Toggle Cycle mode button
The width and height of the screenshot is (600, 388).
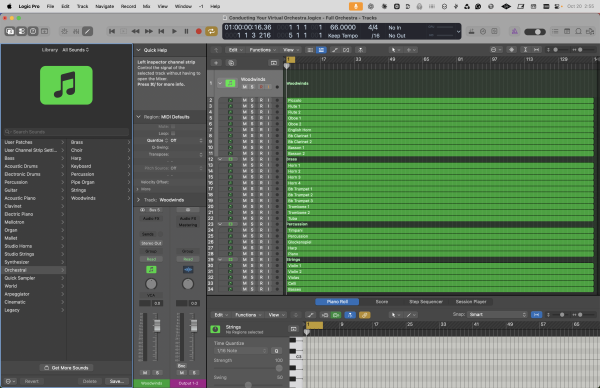click(x=211, y=31)
